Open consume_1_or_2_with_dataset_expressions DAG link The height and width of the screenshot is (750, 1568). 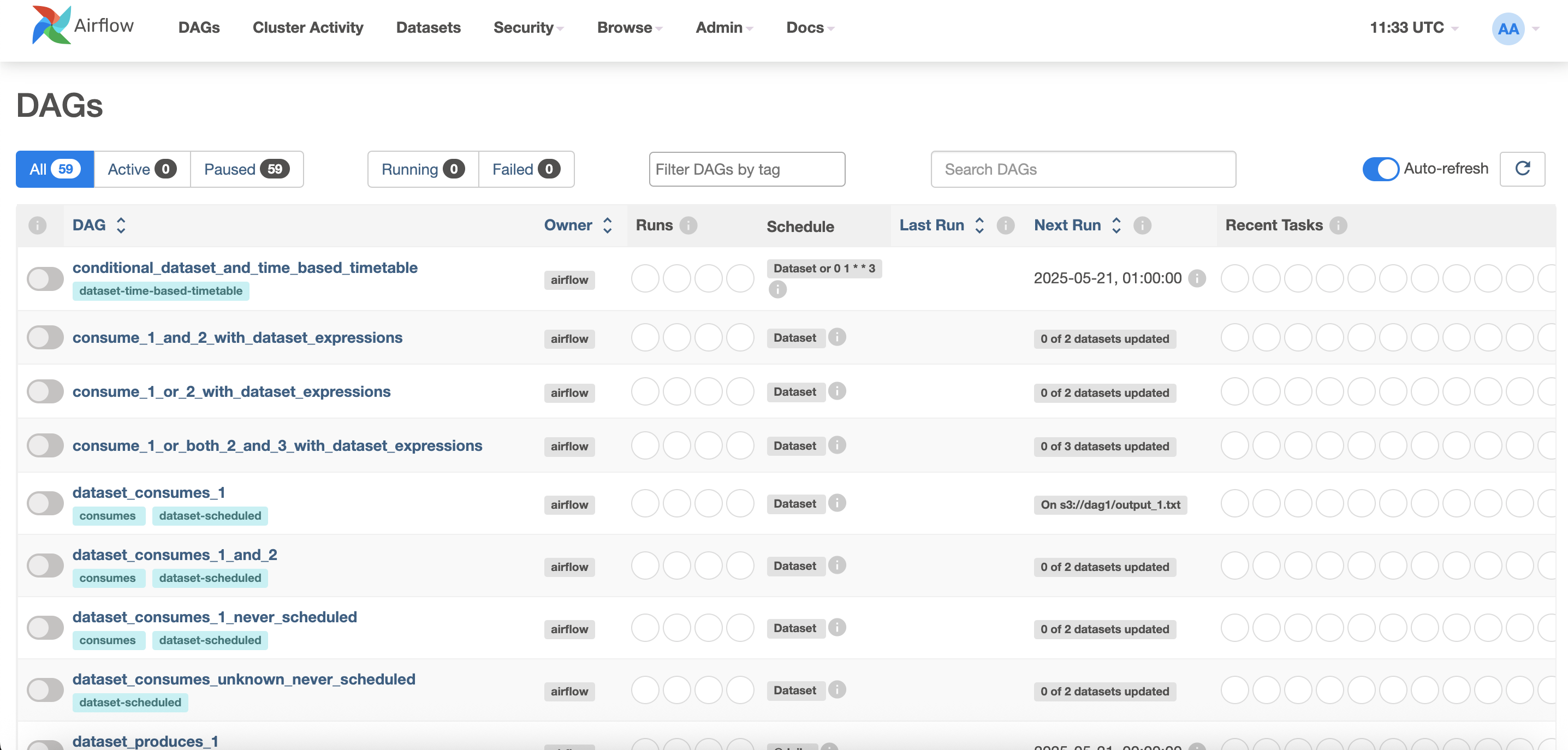click(x=231, y=391)
